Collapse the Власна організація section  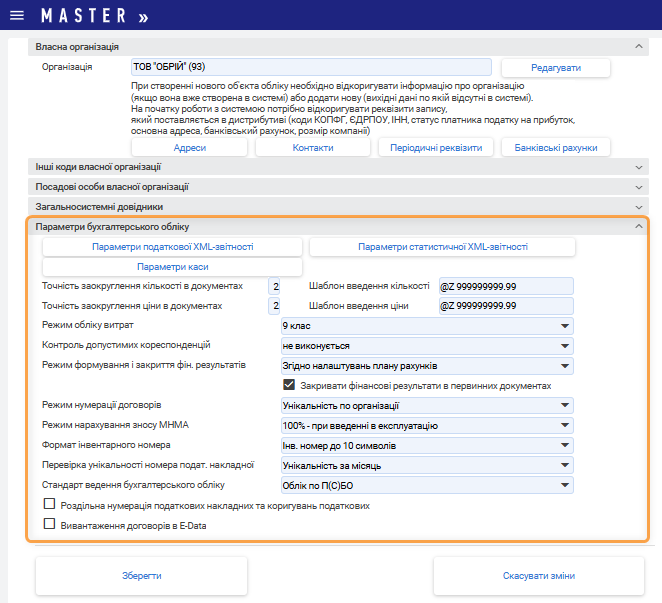(639, 47)
